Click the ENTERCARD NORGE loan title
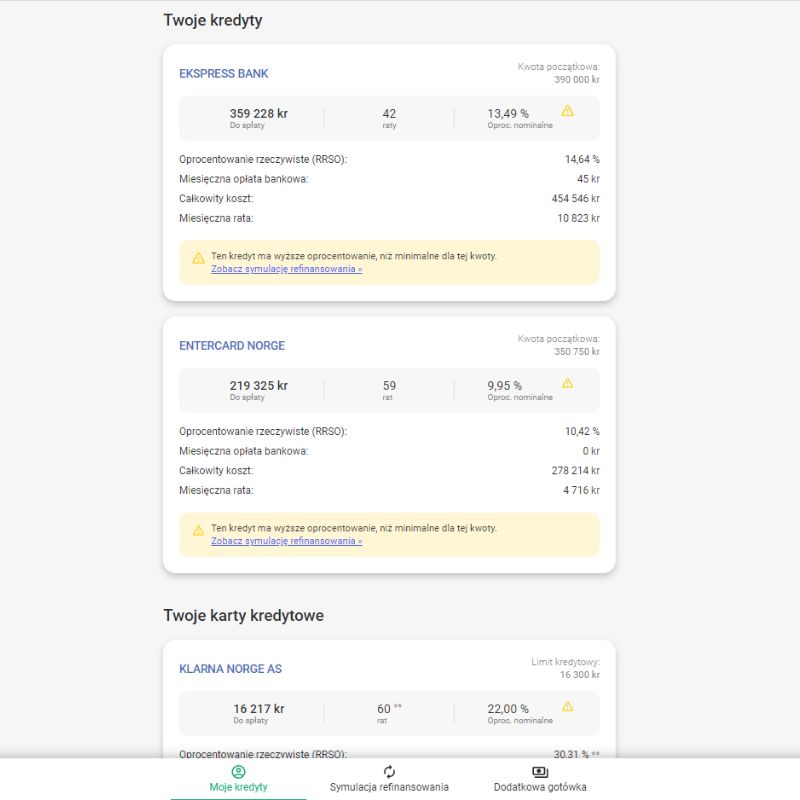Viewport: 800px width, 800px height. [232, 346]
